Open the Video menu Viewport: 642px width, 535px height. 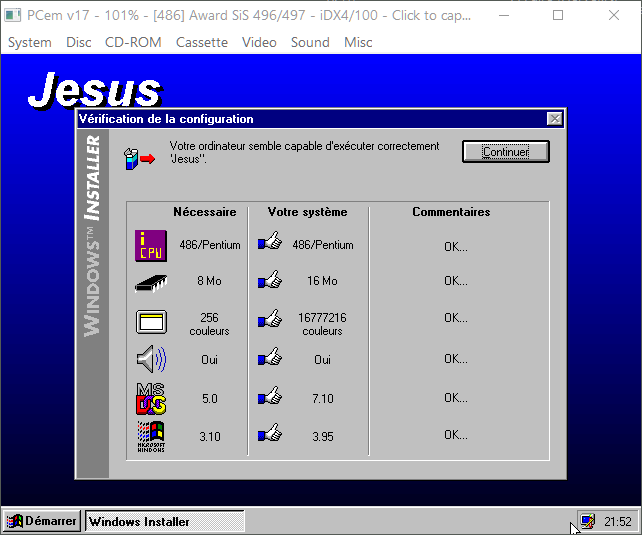tap(259, 42)
